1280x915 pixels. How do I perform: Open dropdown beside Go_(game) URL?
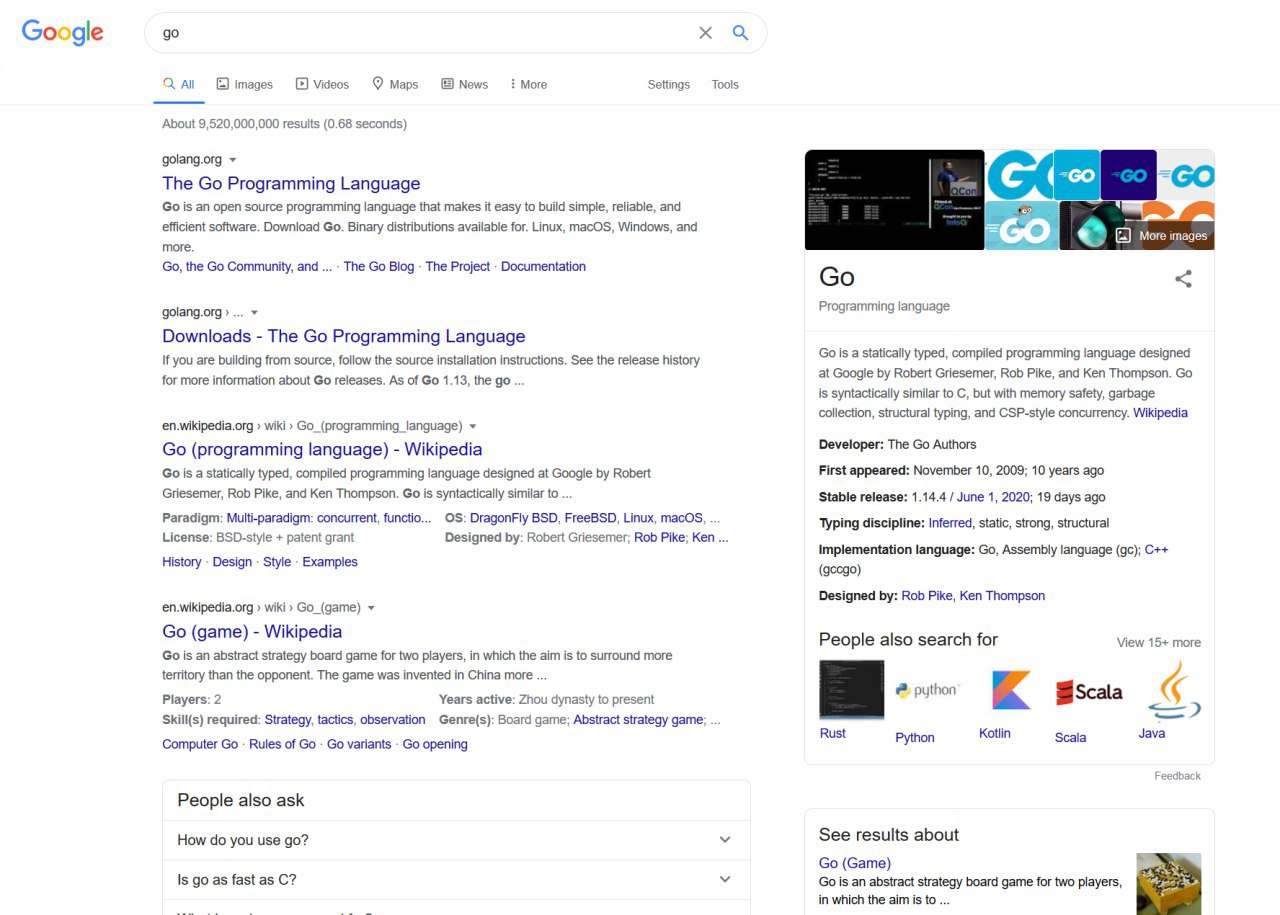pyautogui.click(x=371, y=608)
